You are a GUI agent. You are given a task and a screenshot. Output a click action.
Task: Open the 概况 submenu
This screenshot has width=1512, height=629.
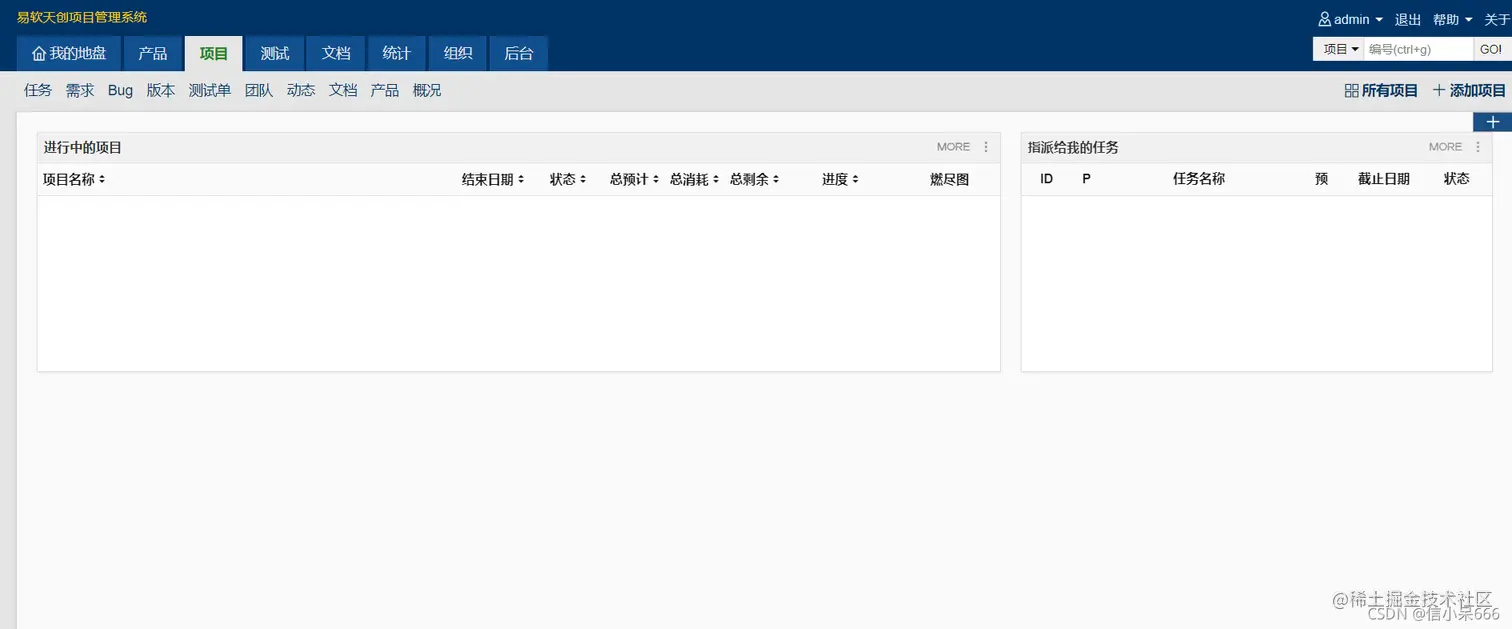[427, 90]
